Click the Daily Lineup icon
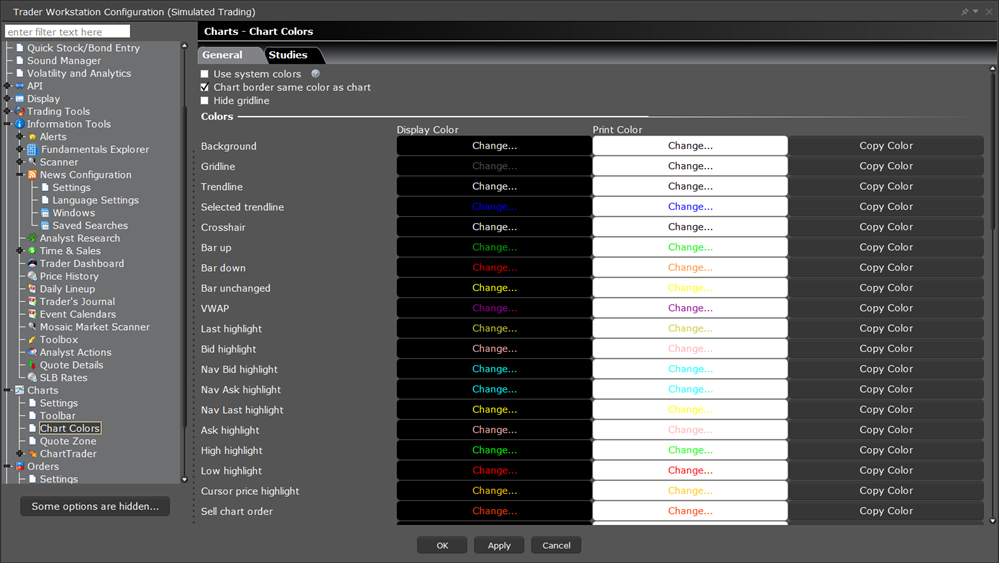Screen dimensions: 999x563 pyautogui.click(x=32, y=289)
